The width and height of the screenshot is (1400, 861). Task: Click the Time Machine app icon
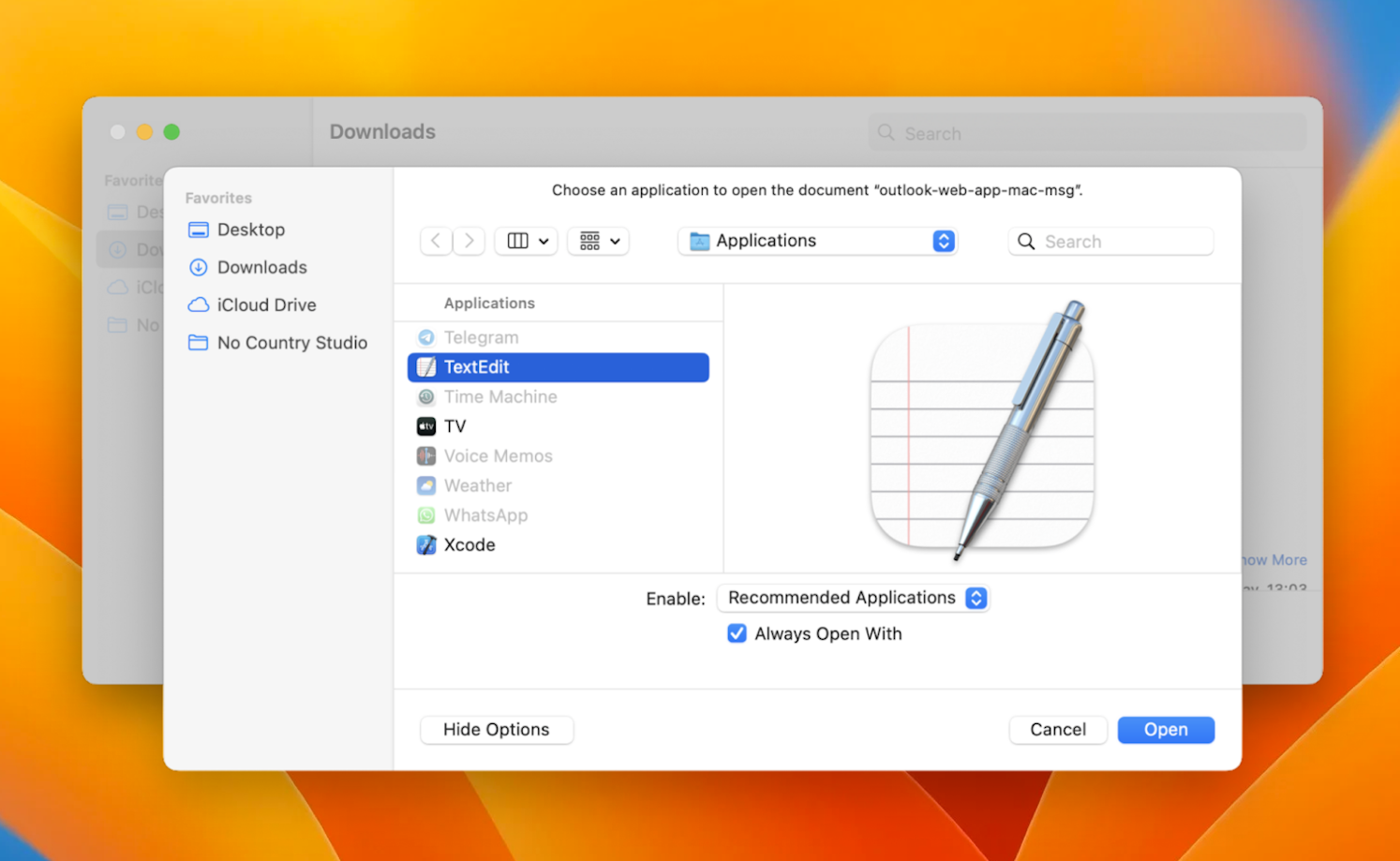pyautogui.click(x=426, y=397)
